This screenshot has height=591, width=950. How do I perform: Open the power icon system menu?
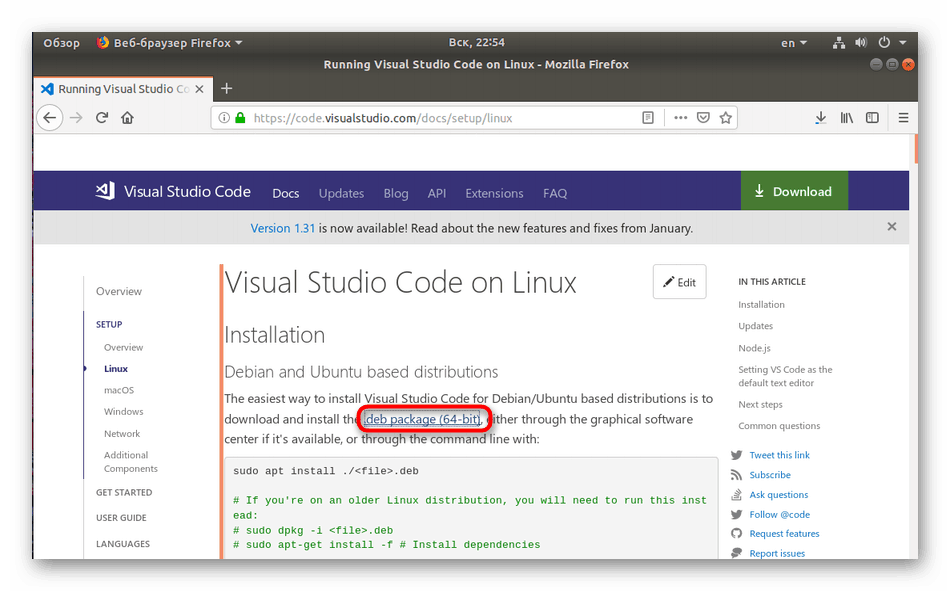point(884,42)
